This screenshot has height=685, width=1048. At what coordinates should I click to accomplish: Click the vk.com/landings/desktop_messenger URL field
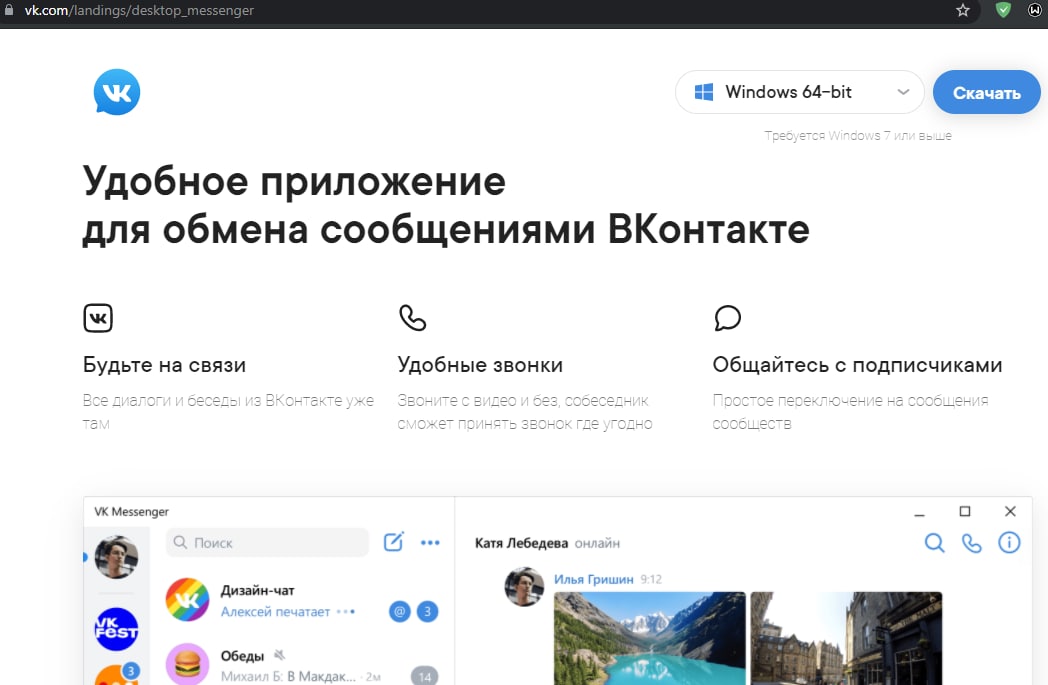(139, 11)
